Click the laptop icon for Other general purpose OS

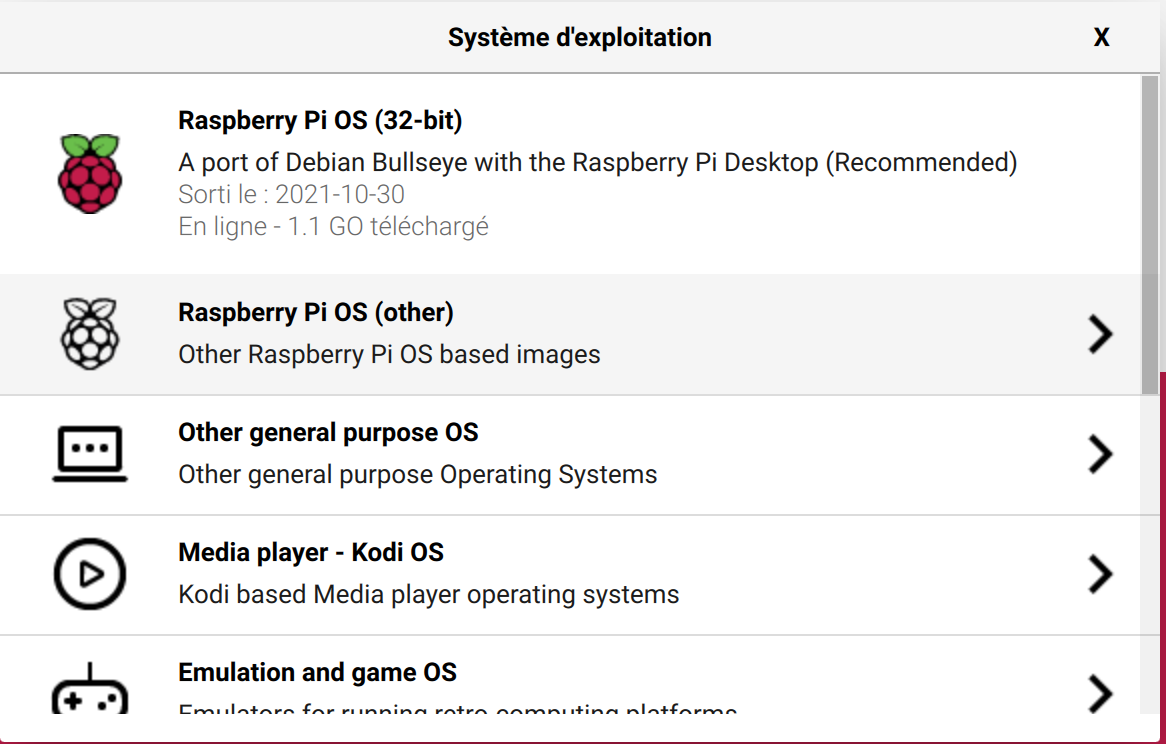[90, 454]
